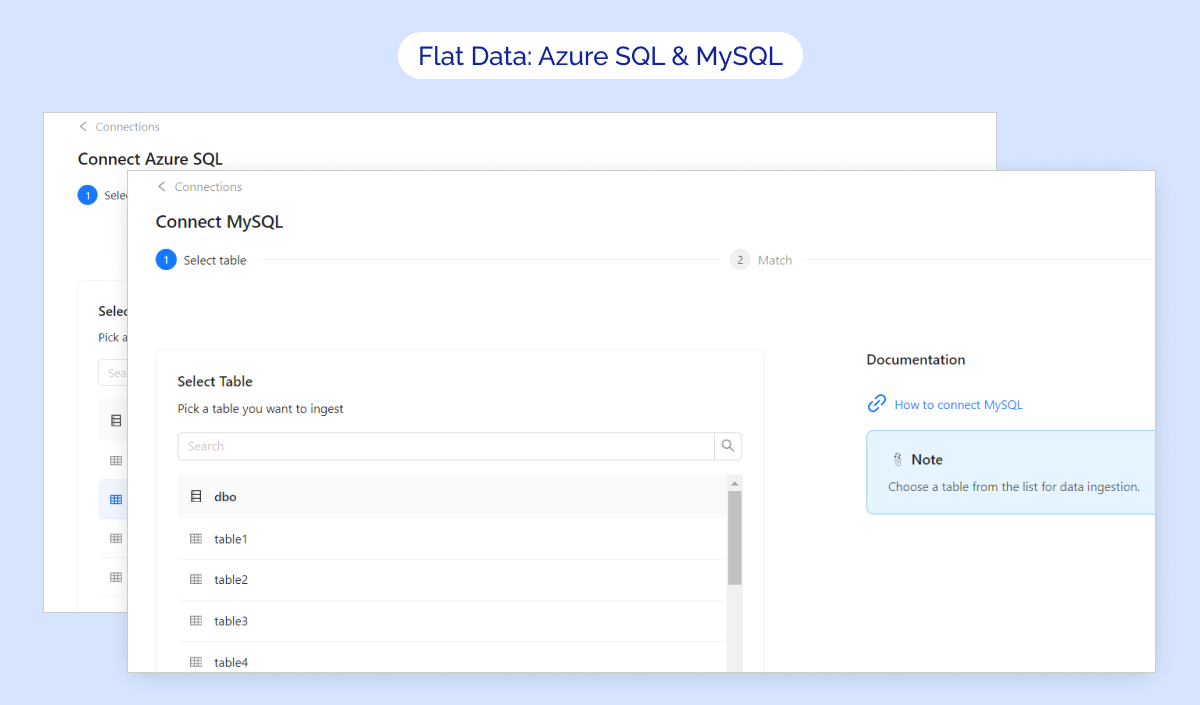Select table3 from the list

coord(231,621)
